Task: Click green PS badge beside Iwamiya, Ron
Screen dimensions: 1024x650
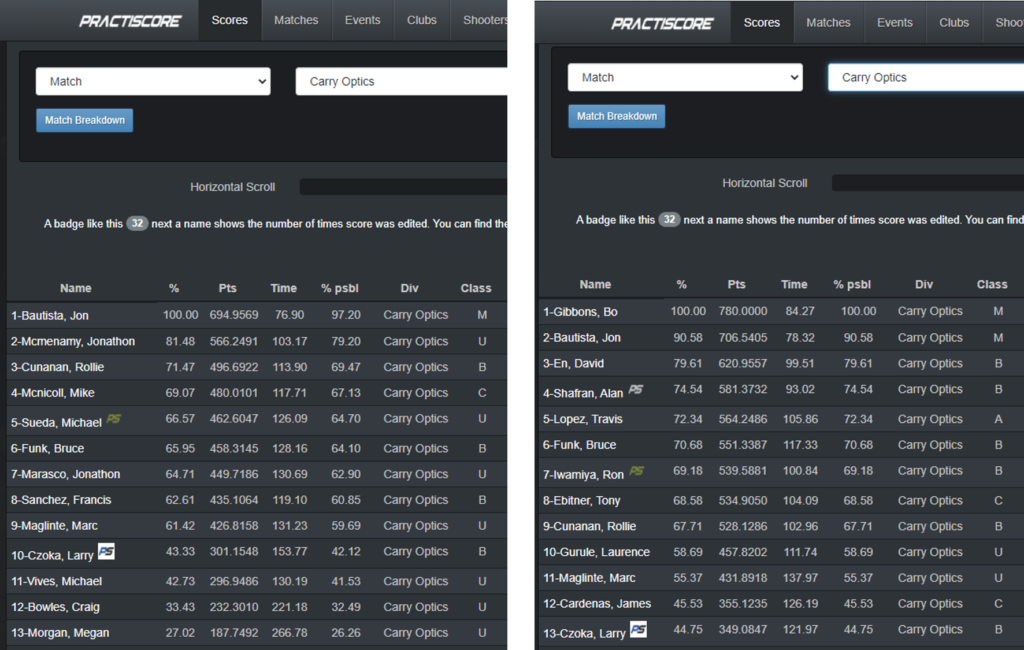Action: pos(637,471)
